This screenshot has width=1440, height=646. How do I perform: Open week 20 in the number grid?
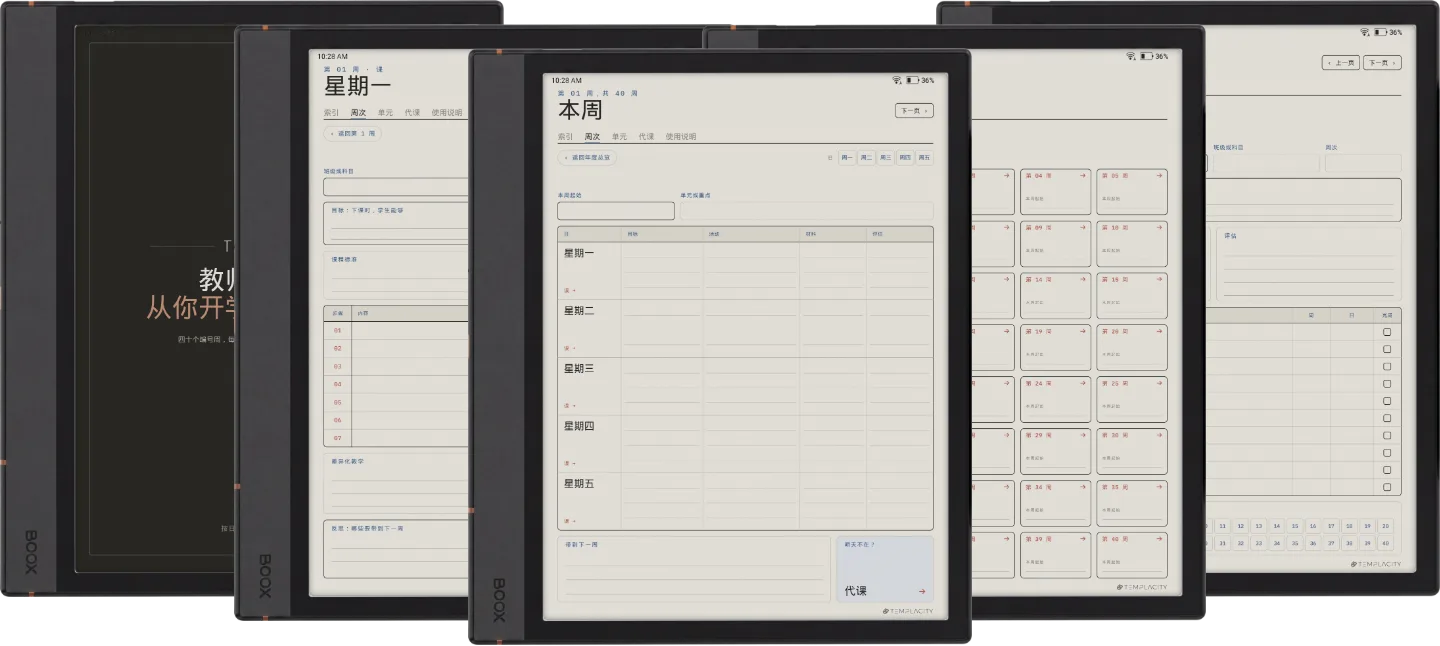1385,525
